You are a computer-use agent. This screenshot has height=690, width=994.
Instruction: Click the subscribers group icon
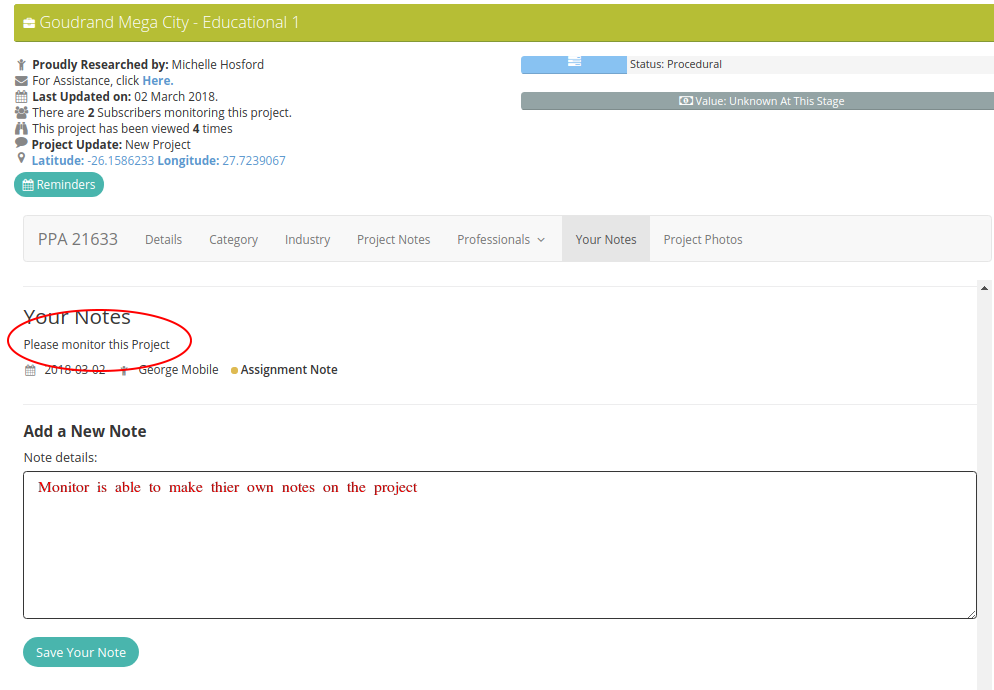coord(22,112)
